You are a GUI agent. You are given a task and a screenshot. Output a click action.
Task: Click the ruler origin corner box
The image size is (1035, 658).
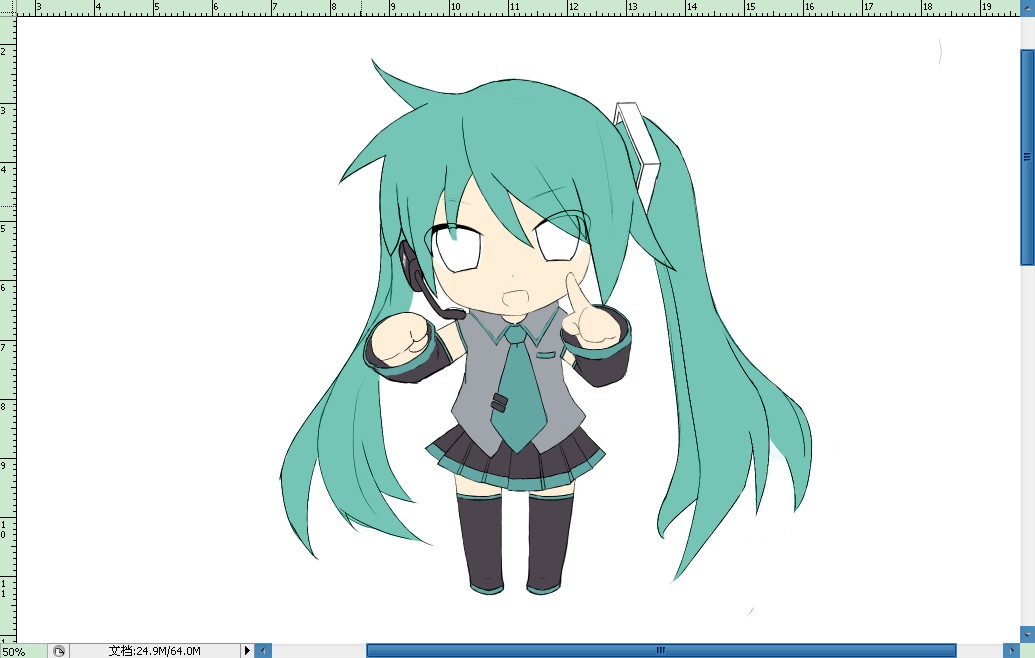(7, 7)
